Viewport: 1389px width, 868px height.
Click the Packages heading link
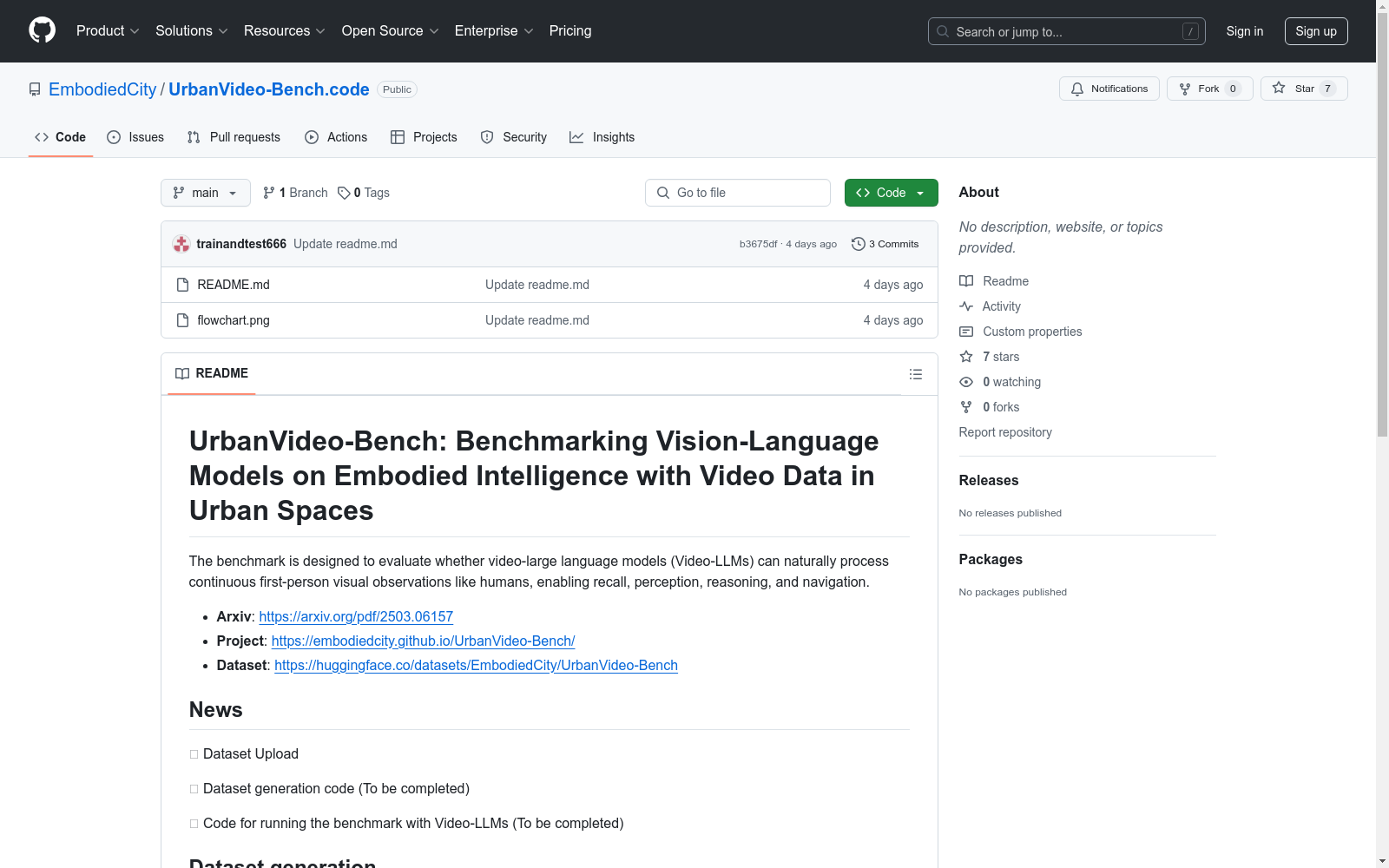pos(991,560)
